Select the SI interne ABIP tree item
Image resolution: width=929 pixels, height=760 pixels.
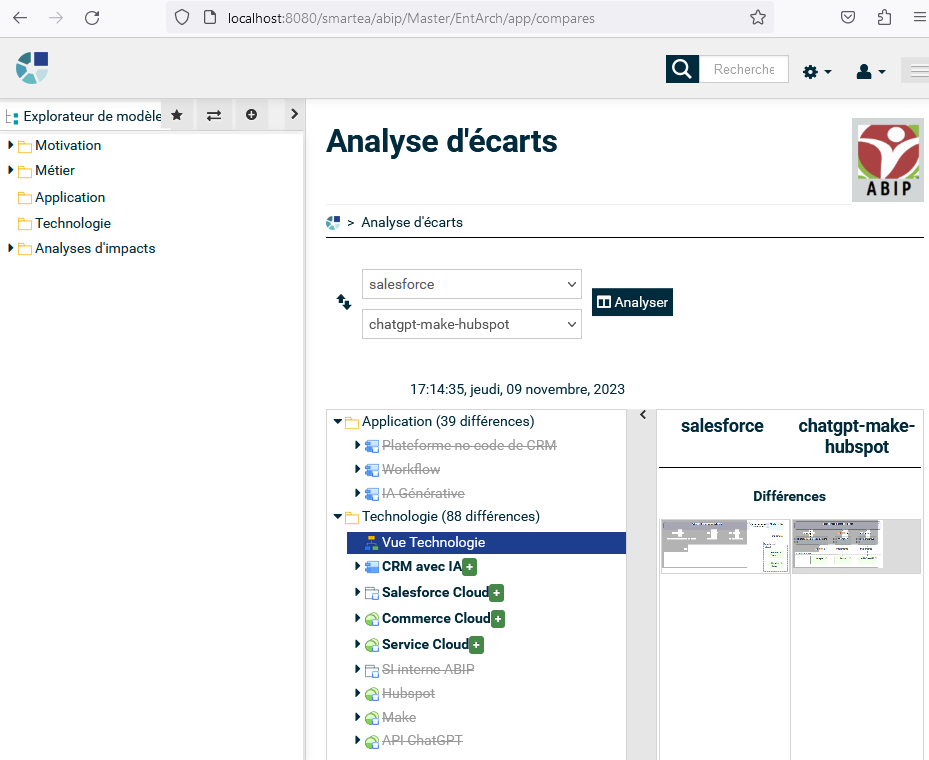click(428, 669)
